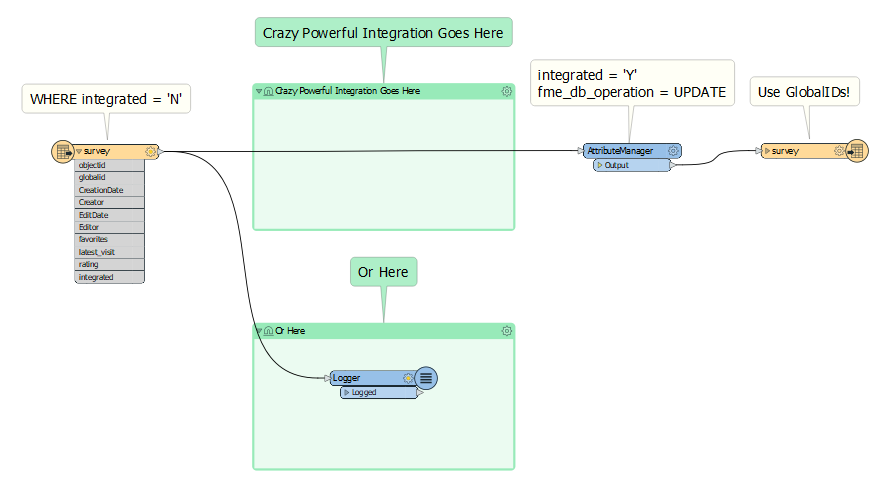Select the AttributeManager transformer
Screen dimensions: 887x494
pos(632,151)
